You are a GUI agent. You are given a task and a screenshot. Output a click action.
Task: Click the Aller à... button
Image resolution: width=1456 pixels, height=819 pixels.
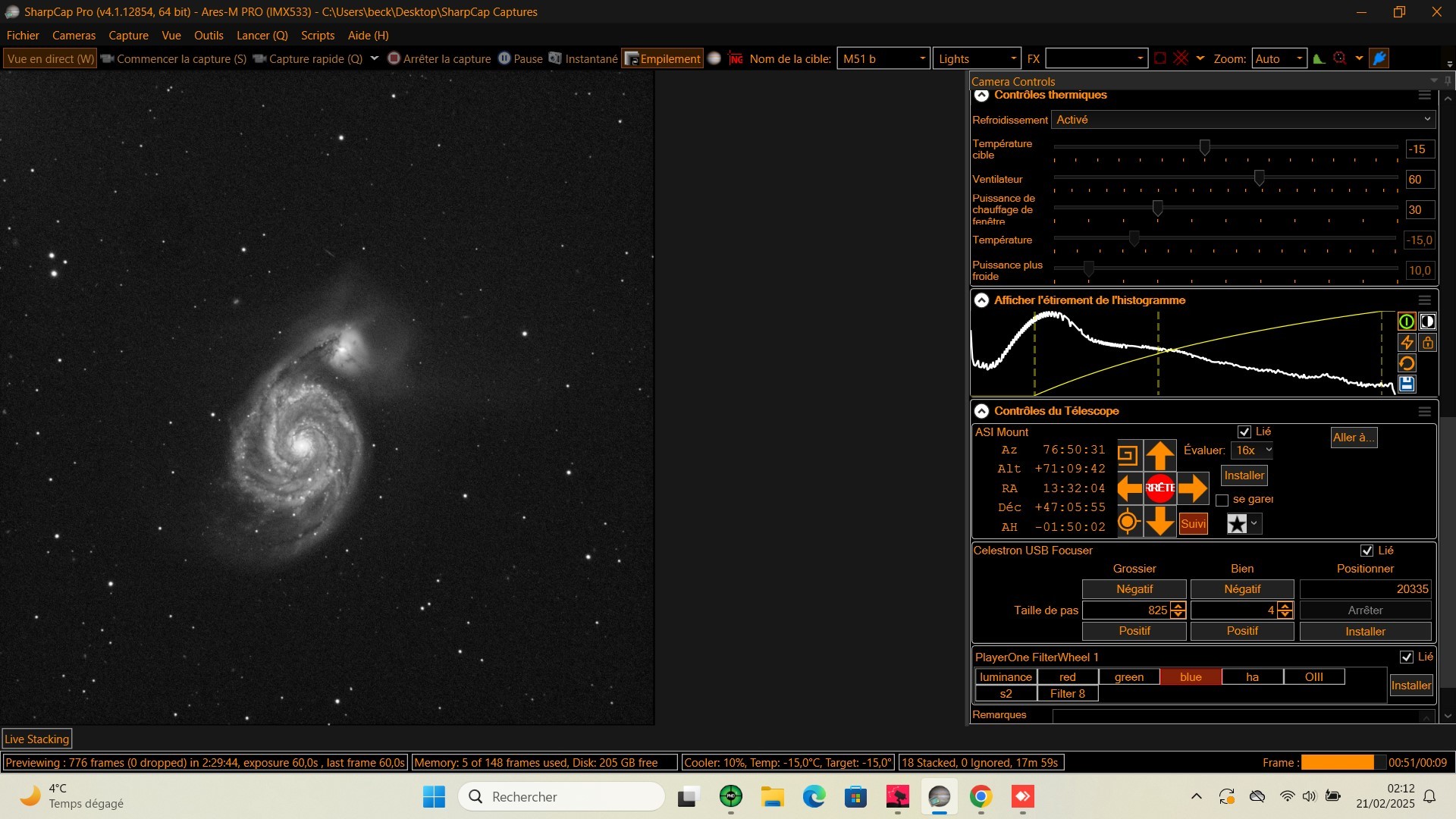[1354, 438]
